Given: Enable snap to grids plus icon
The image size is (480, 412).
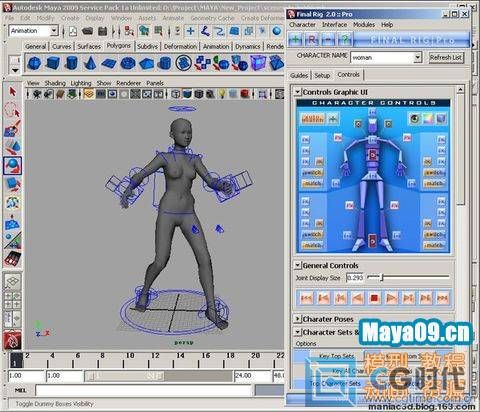Looking at the screenshot, I should pyautogui.click(x=191, y=31).
